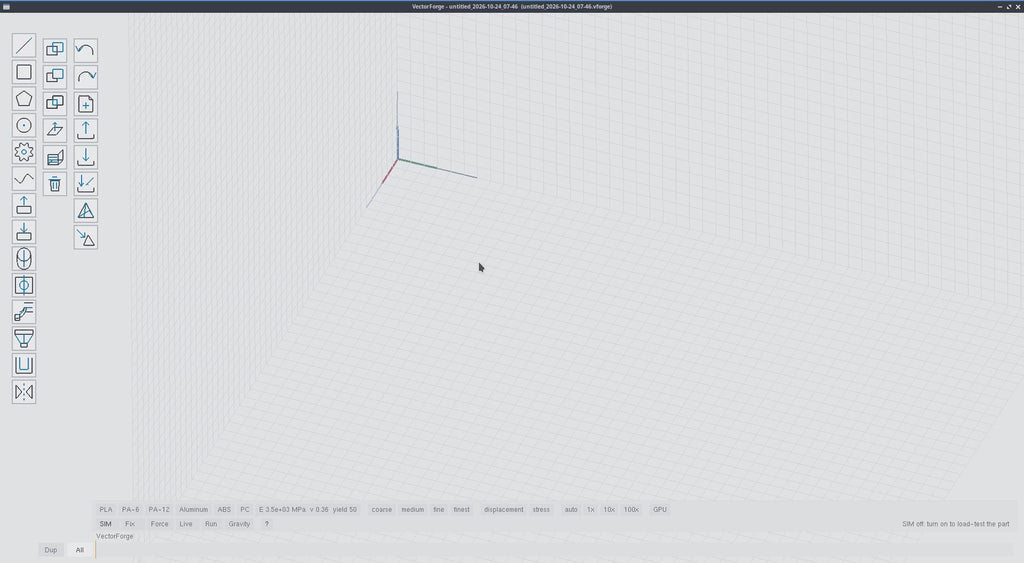
Task: Click the Export upload icon
Action: click(86, 131)
